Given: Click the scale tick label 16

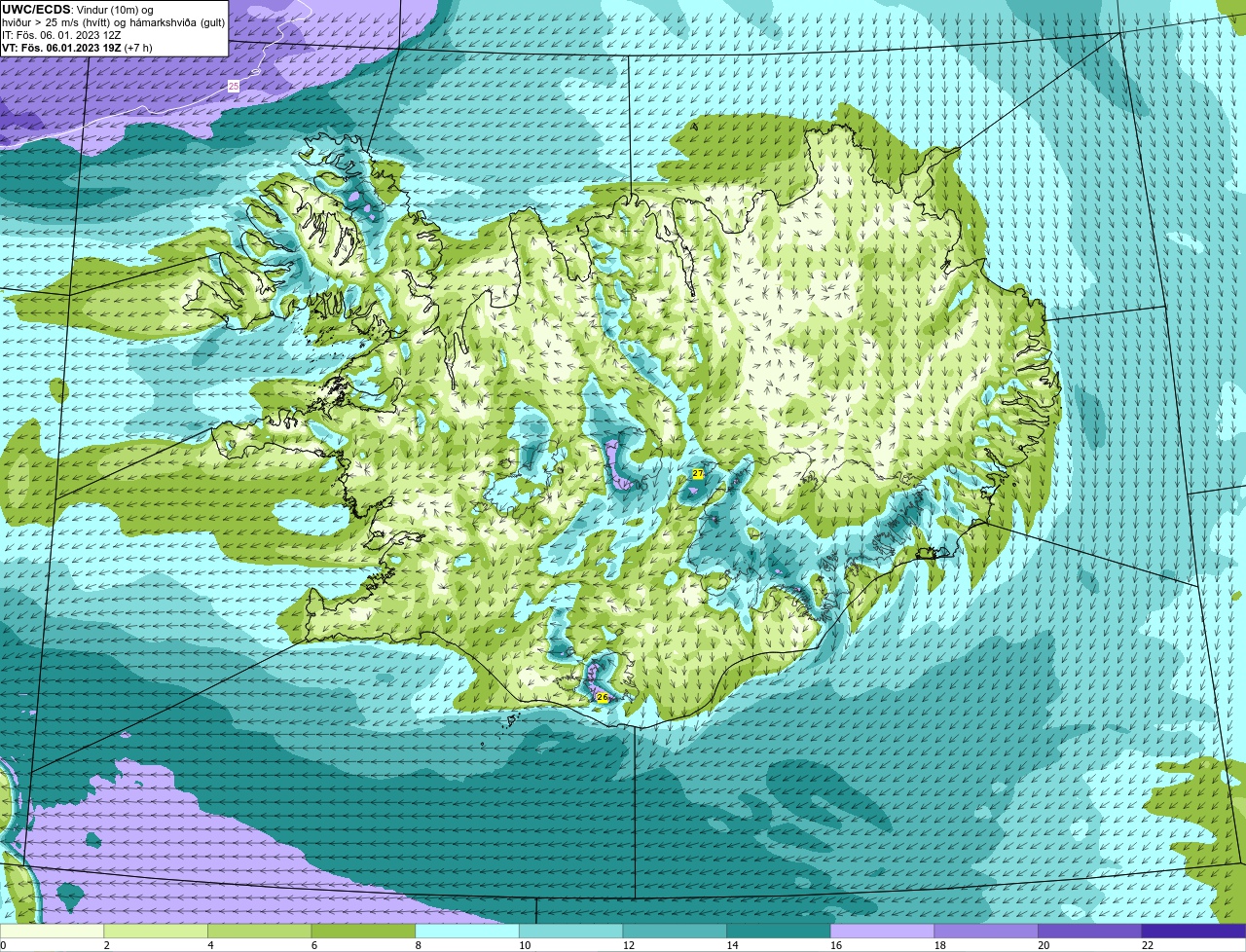Looking at the screenshot, I should click(836, 945).
